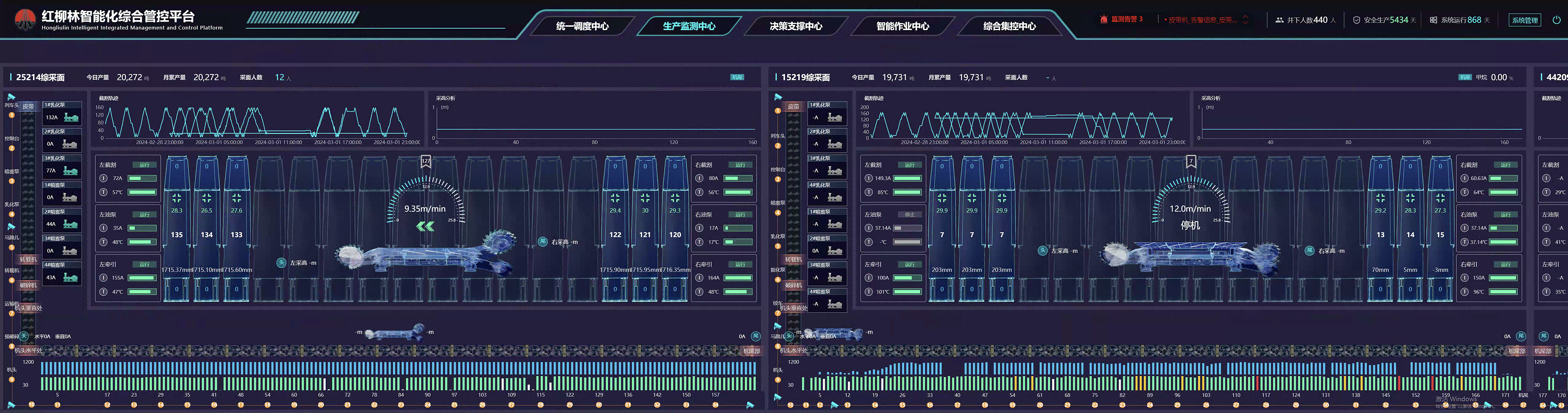Click 左截割 149.3A current bar in 15219 panel
The width and height of the screenshot is (1568, 413).
[908, 178]
